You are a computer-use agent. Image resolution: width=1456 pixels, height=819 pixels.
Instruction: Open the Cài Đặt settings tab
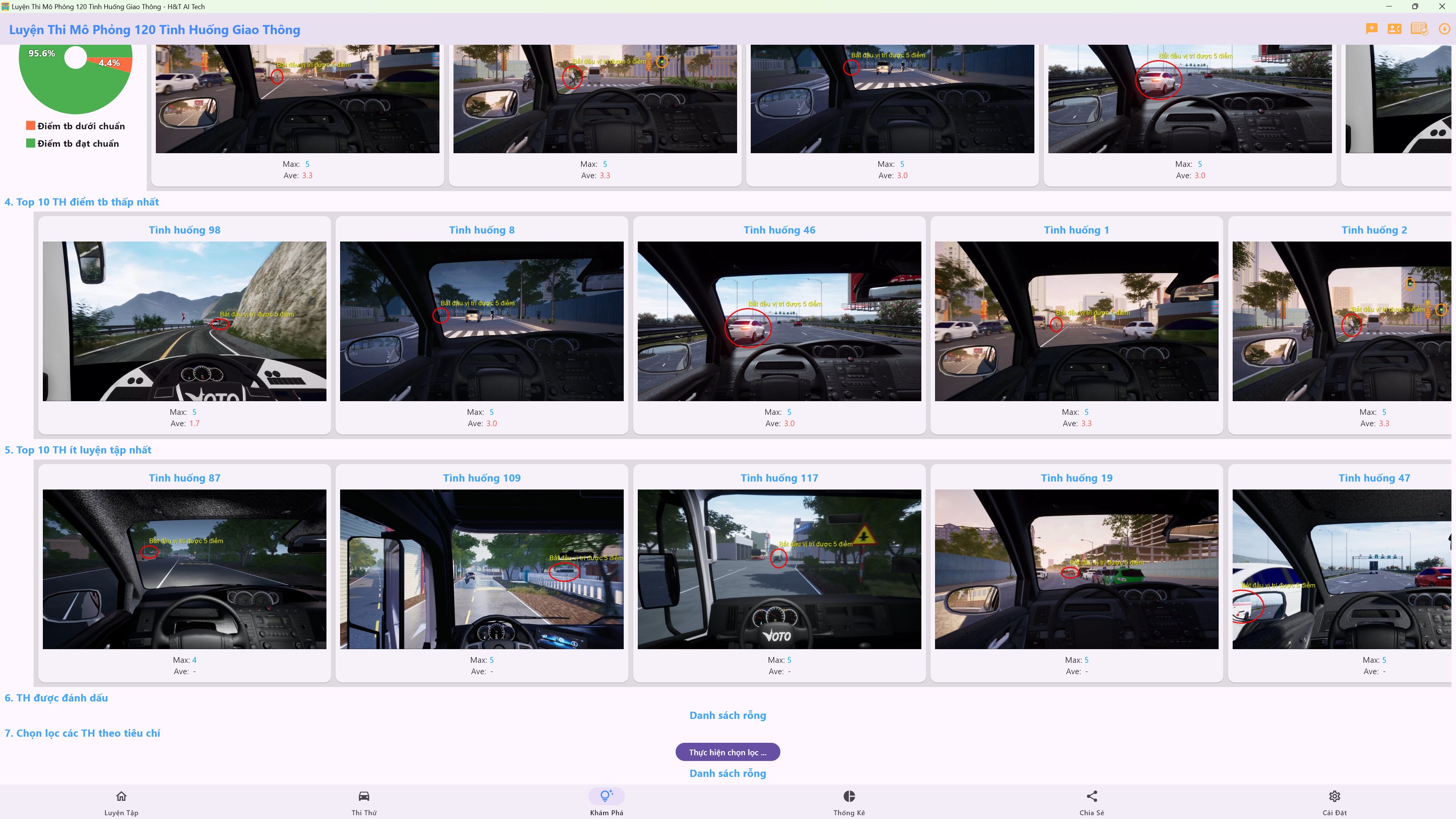(x=1335, y=802)
